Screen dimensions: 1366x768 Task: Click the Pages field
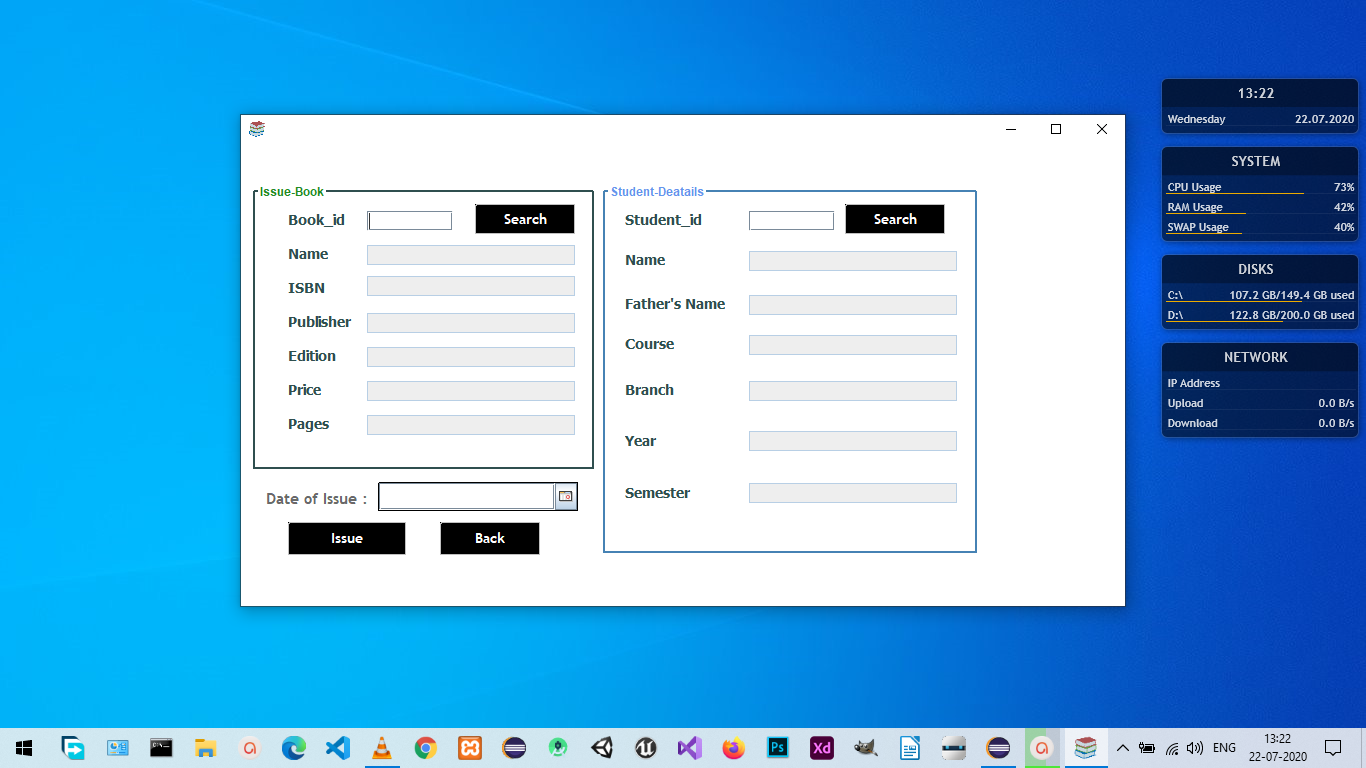(x=471, y=425)
